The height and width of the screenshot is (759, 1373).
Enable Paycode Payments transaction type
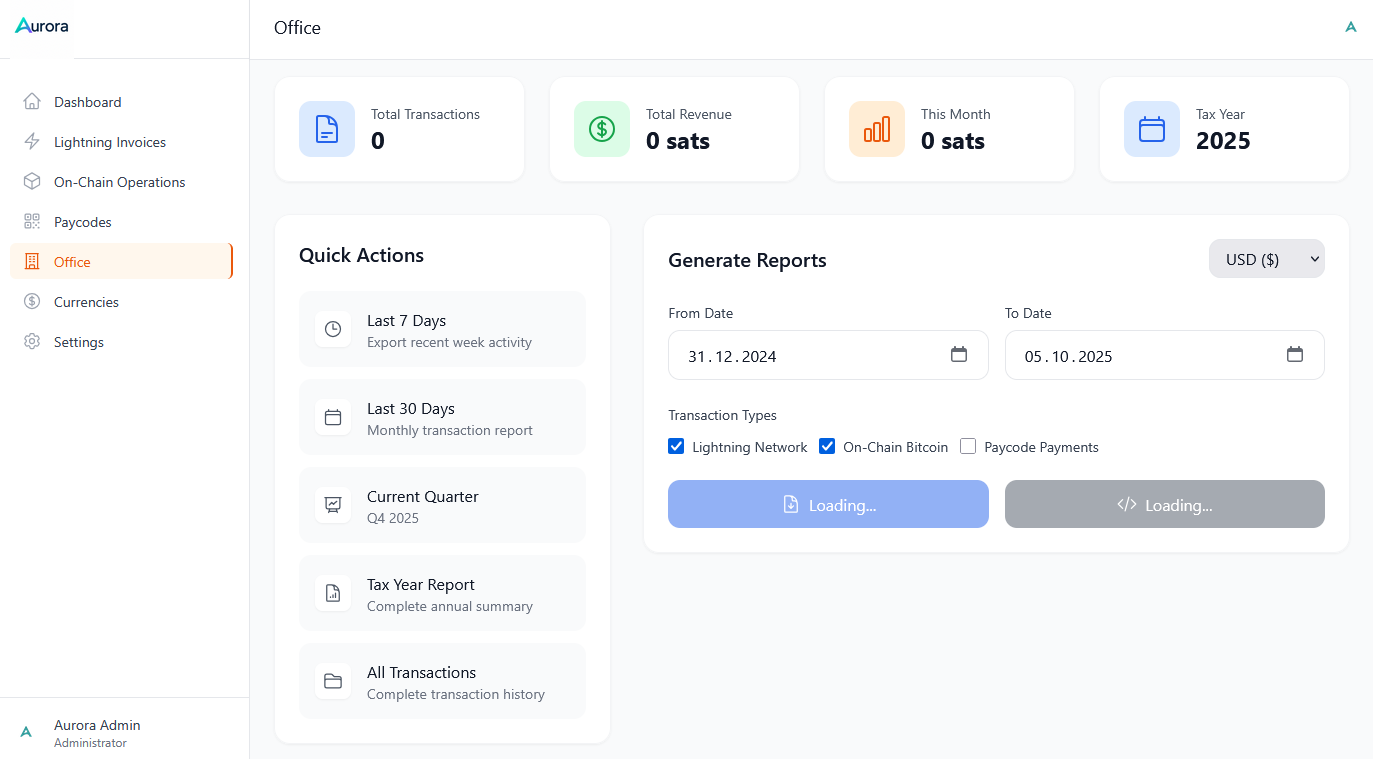967,446
